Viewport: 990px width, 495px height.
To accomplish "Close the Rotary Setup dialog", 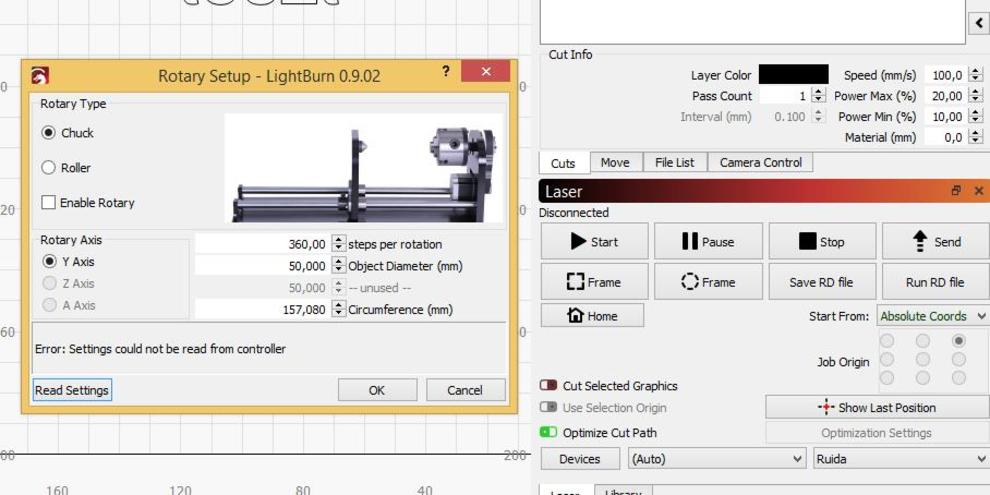I will coord(486,71).
